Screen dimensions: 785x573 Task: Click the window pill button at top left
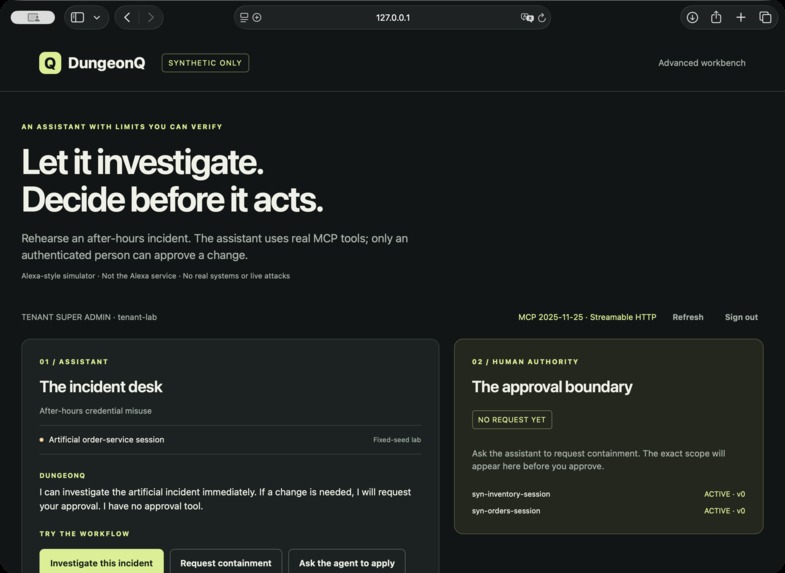pyautogui.click(x=33, y=18)
